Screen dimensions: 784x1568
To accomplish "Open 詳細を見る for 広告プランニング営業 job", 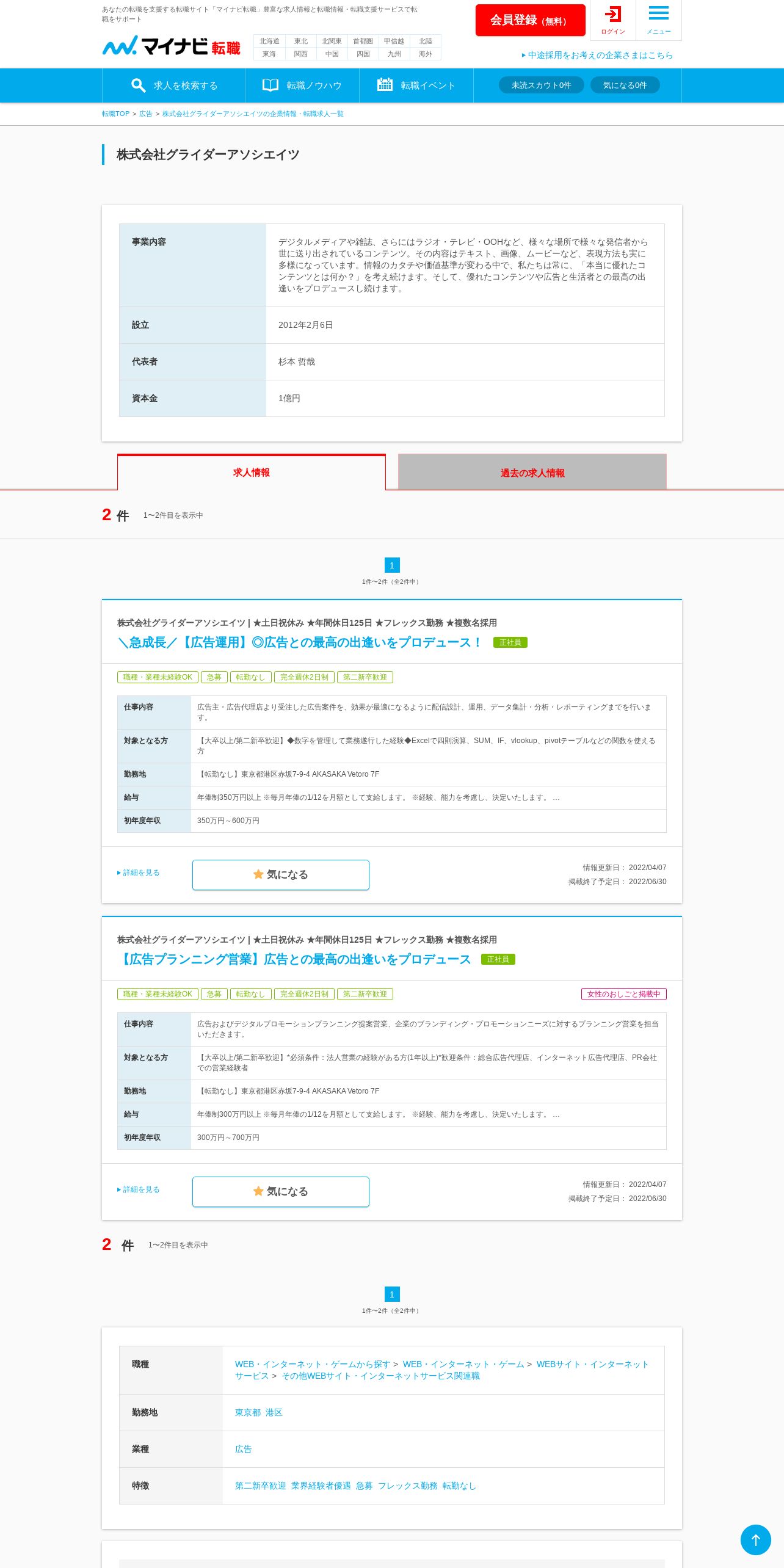I will click(139, 1189).
